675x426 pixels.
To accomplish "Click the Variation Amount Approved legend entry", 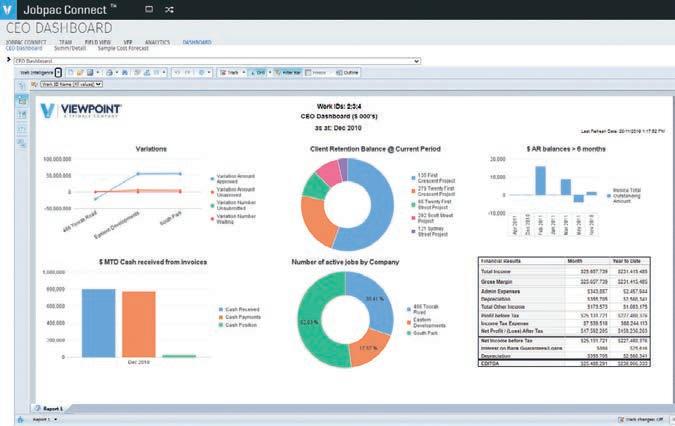I will coord(232,179).
